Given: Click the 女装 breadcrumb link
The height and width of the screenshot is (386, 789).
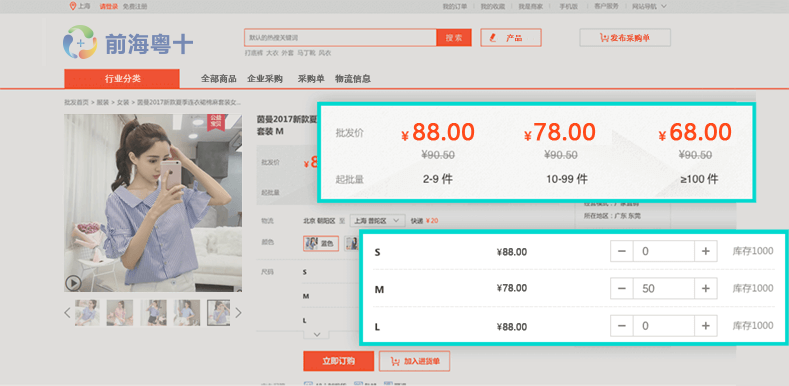Looking at the screenshot, I should pos(123,102).
